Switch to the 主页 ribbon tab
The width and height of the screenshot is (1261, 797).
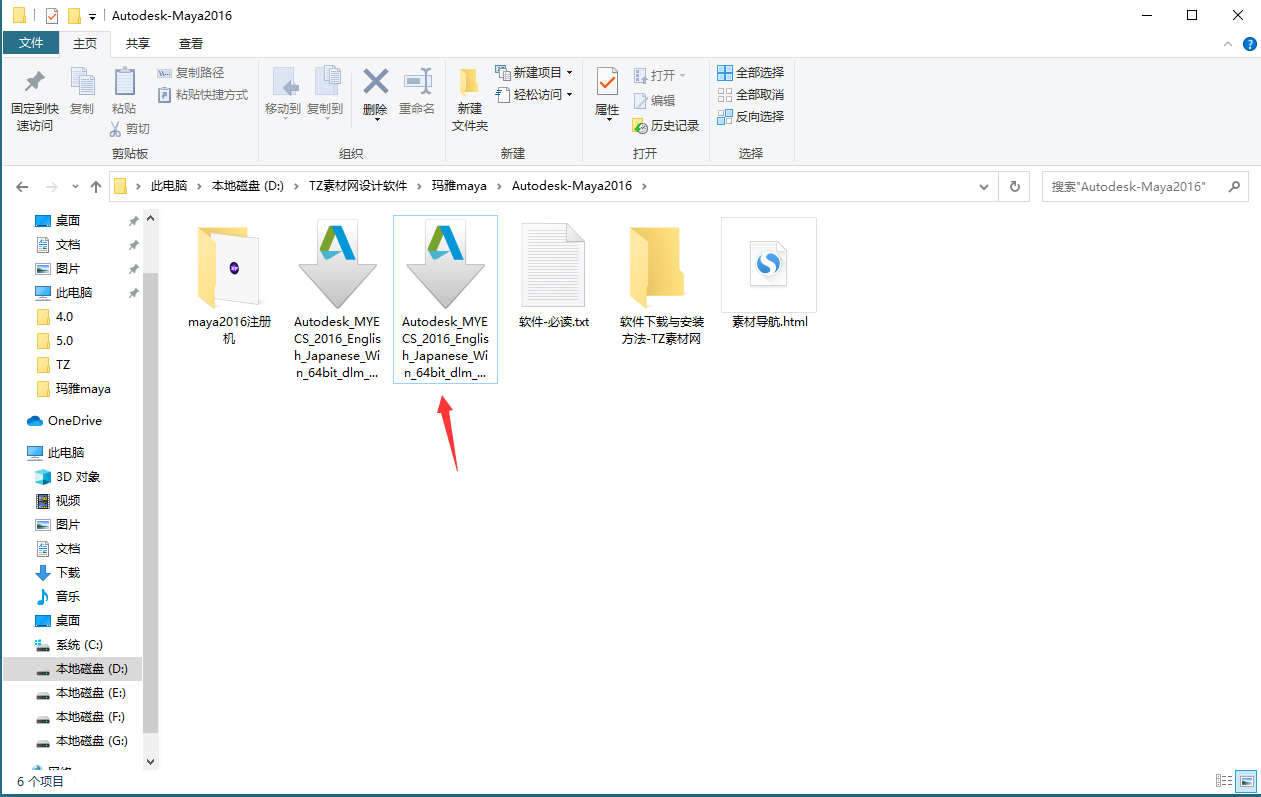coord(85,43)
